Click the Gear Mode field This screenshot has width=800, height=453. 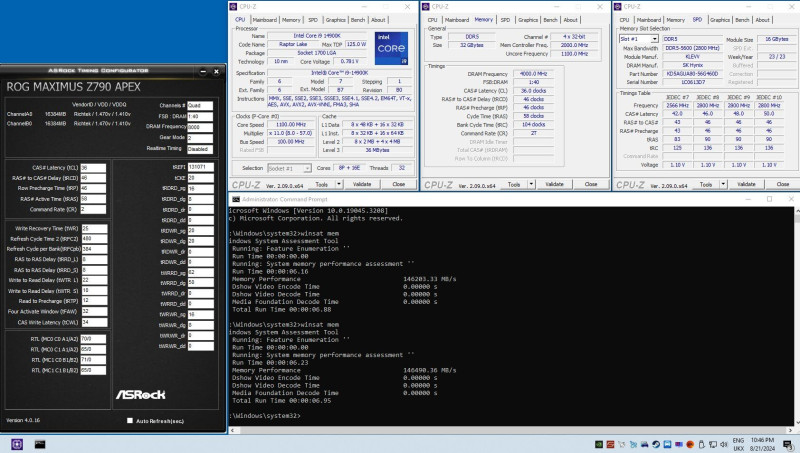[x=200, y=138]
